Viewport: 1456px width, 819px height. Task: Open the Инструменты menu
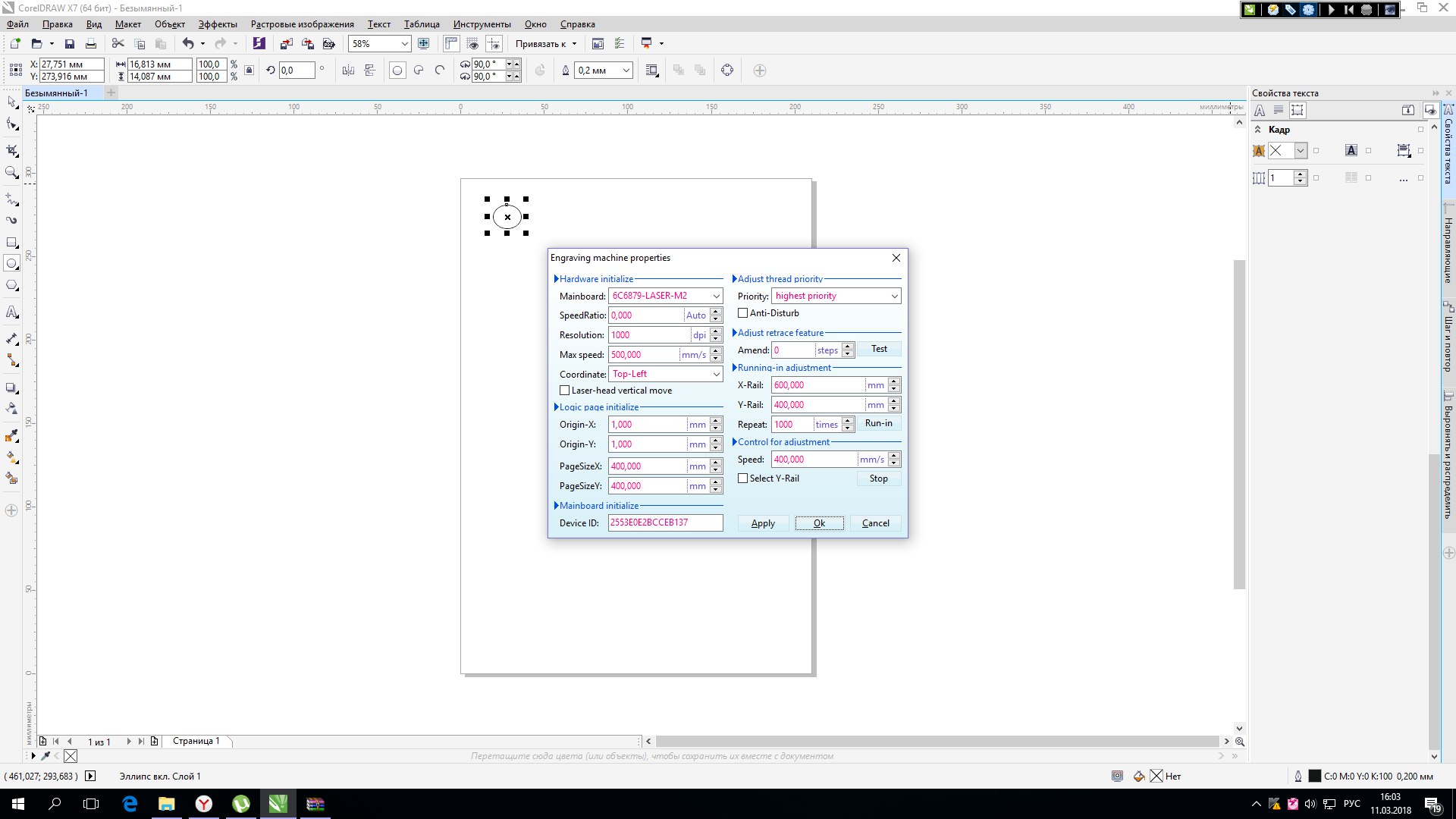(x=482, y=24)
